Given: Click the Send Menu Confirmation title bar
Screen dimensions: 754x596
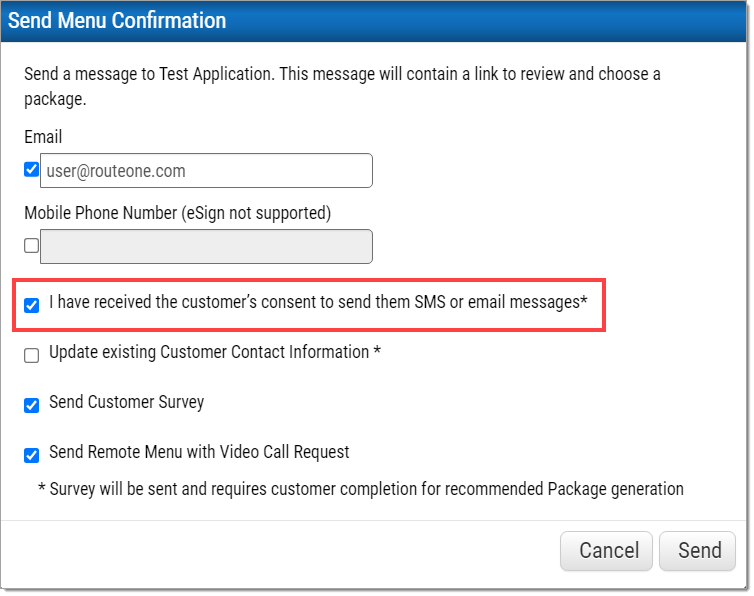Looking at the screenshot, I should (373, 21).
